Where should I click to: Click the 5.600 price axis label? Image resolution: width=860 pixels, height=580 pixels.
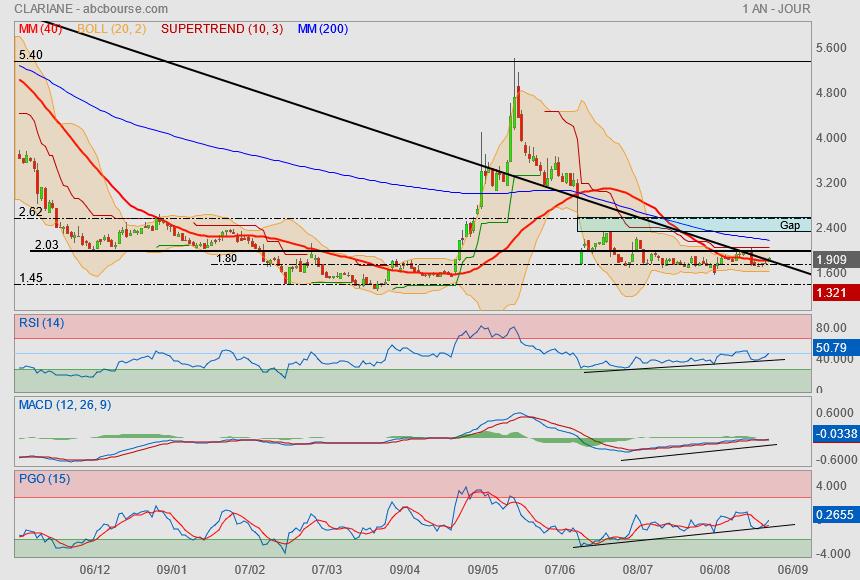pyautogui.click(x=831, y=48)
